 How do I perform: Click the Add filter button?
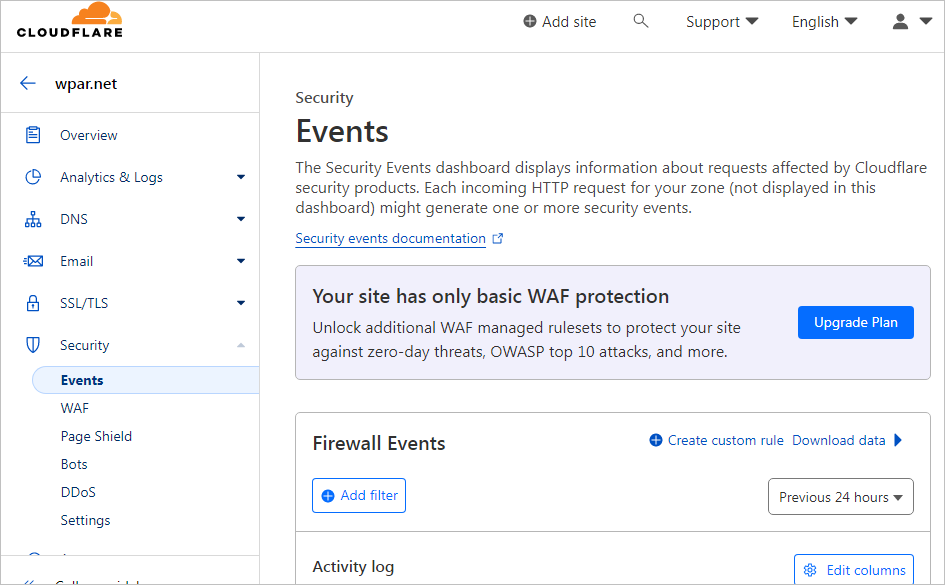(359, 495)
